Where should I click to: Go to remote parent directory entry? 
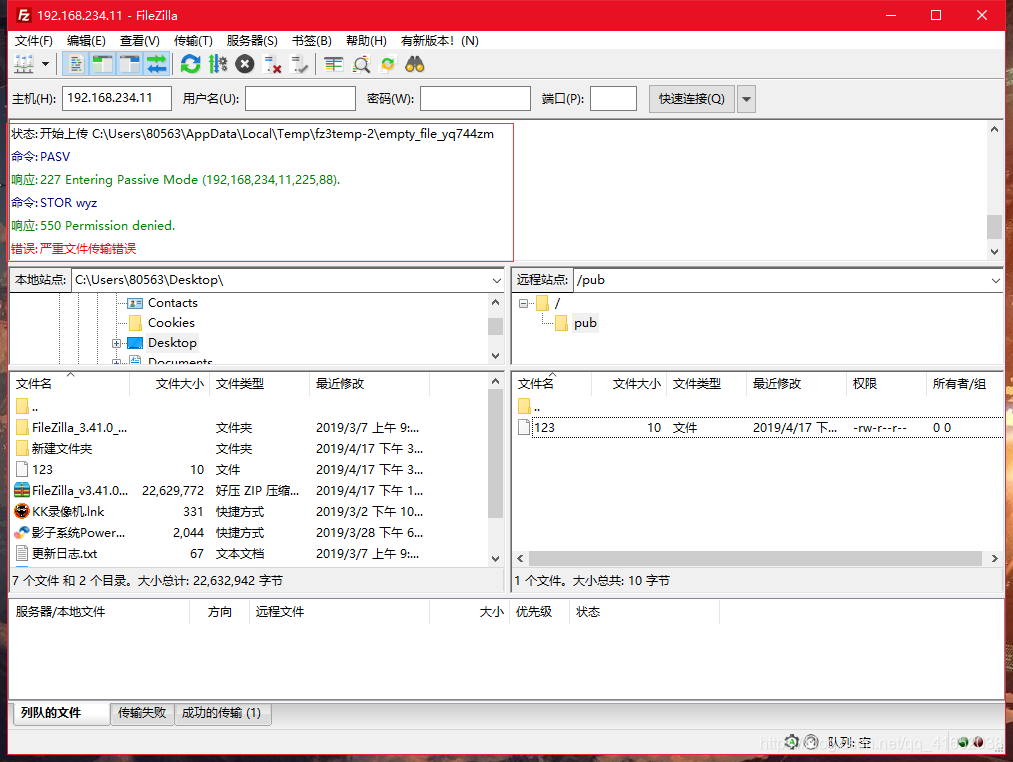[x=528, y=407]
